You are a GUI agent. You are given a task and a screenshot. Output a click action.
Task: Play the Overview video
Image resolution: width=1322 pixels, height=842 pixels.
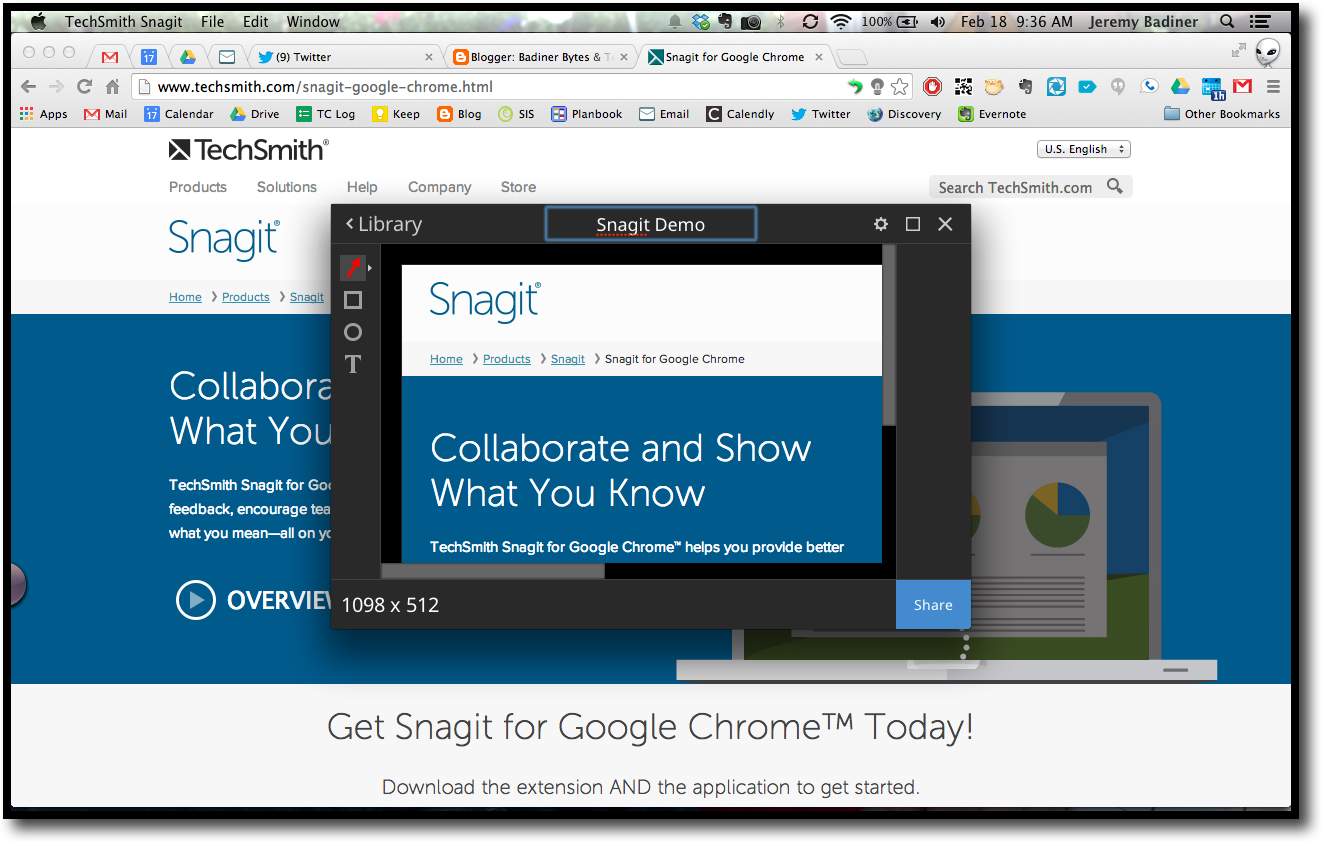(196, 600)
